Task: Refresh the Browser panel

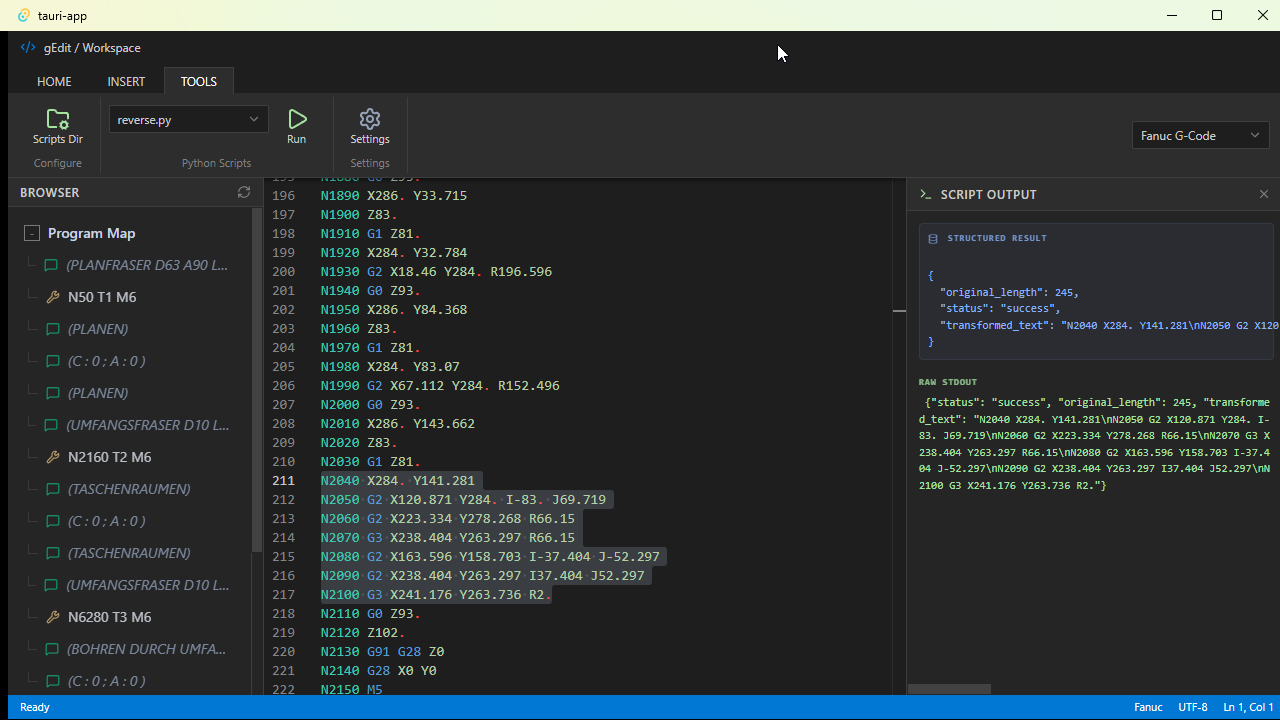Action: pyautogui.click(x=244, y=192)
